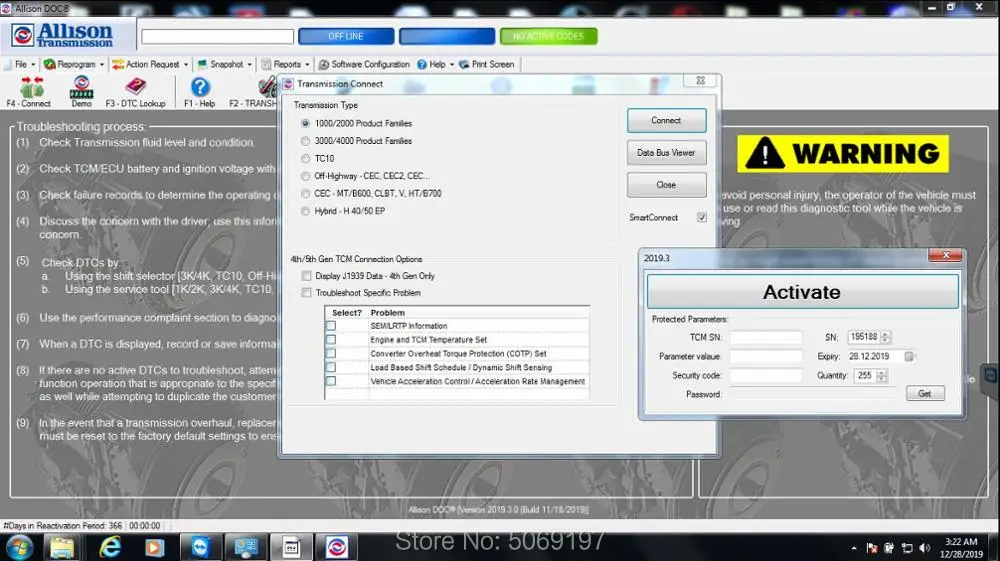
Task: Click the Reports menu icon
Action: point(266,64)
